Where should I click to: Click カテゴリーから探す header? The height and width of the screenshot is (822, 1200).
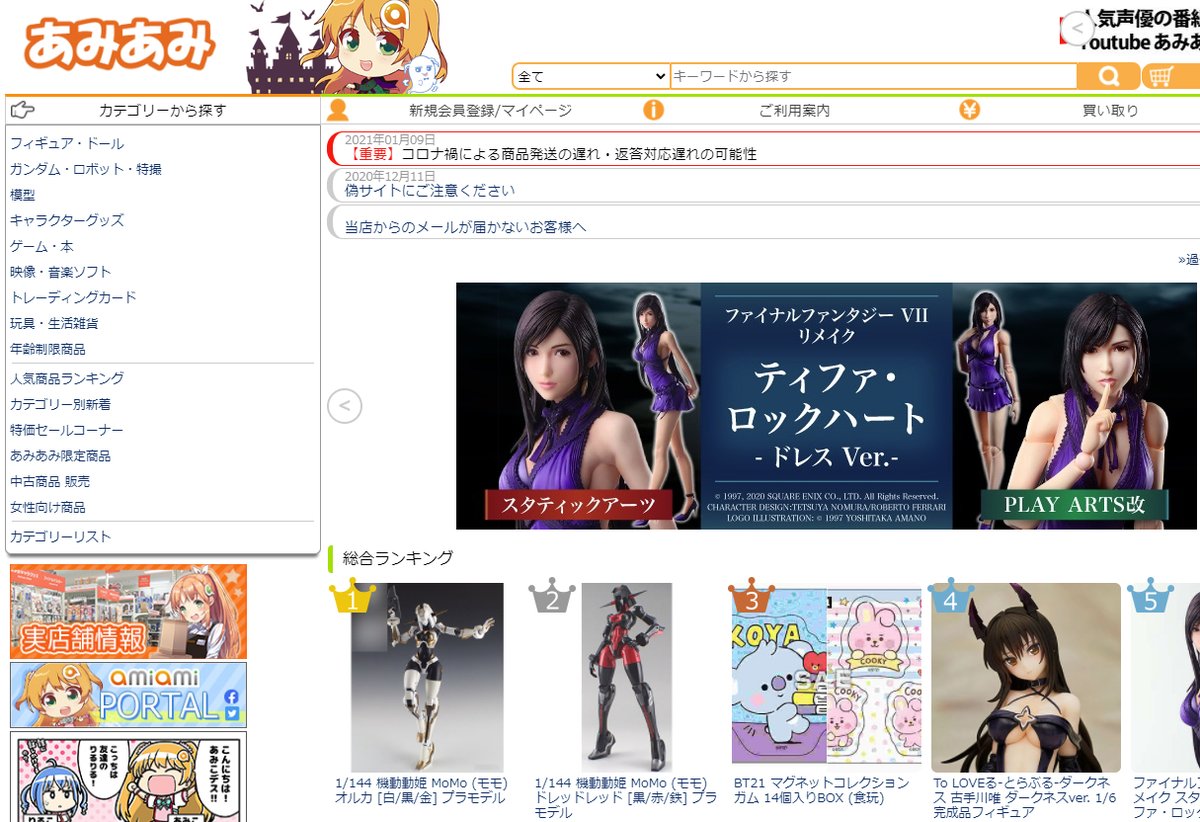(163, 111)
